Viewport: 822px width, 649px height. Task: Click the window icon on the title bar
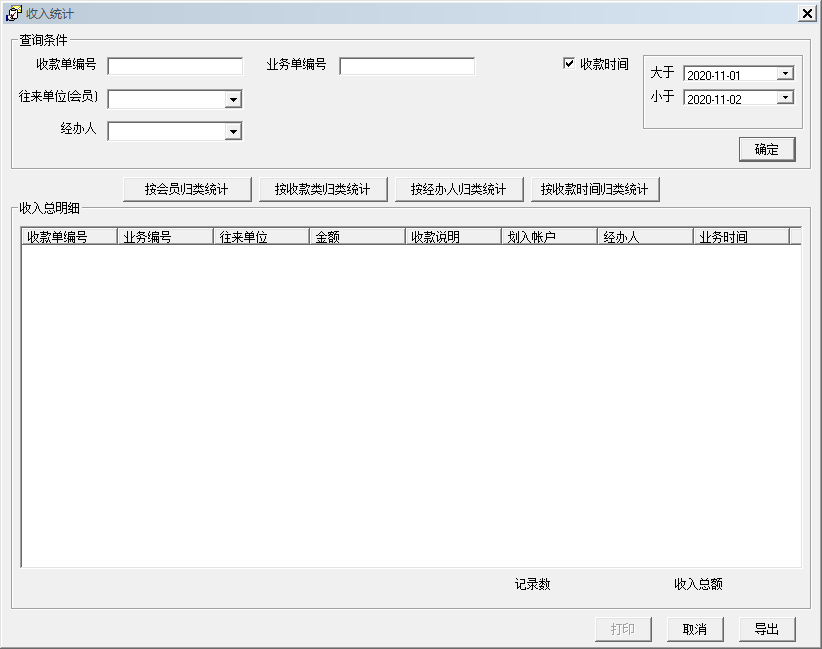point(12,13)
